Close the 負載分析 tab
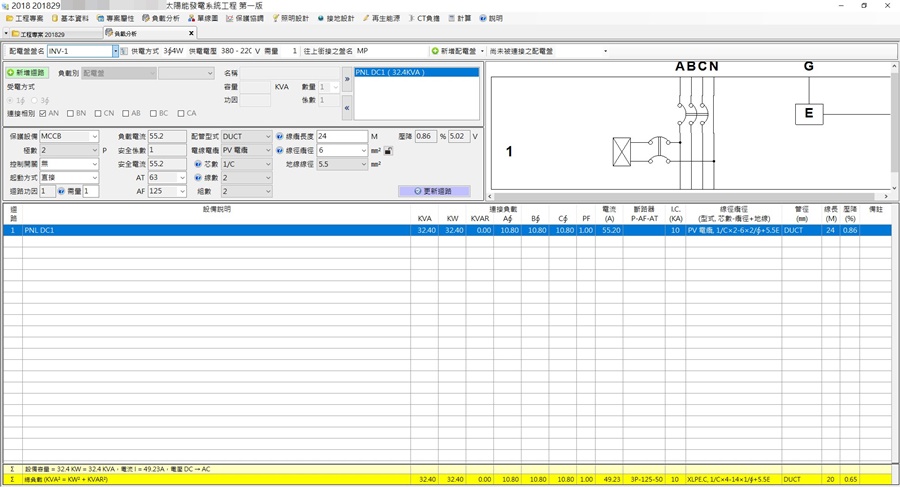900x487 pixels. click(191, 33)
